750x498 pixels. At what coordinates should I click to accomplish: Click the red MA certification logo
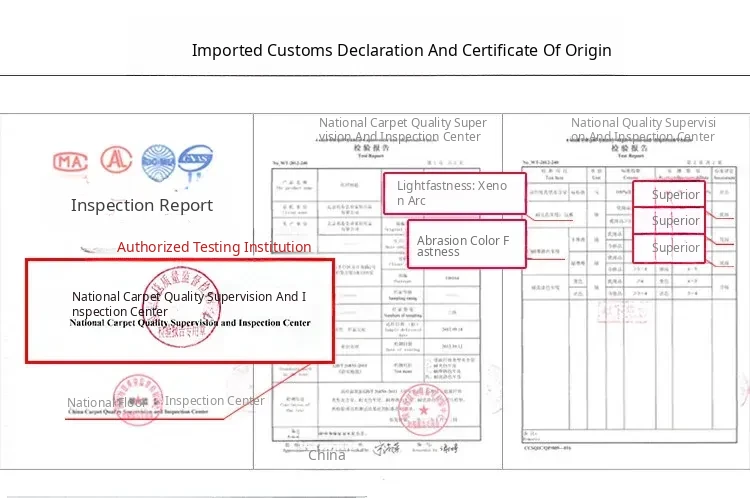pyautogui.click(x=71, y=162)
